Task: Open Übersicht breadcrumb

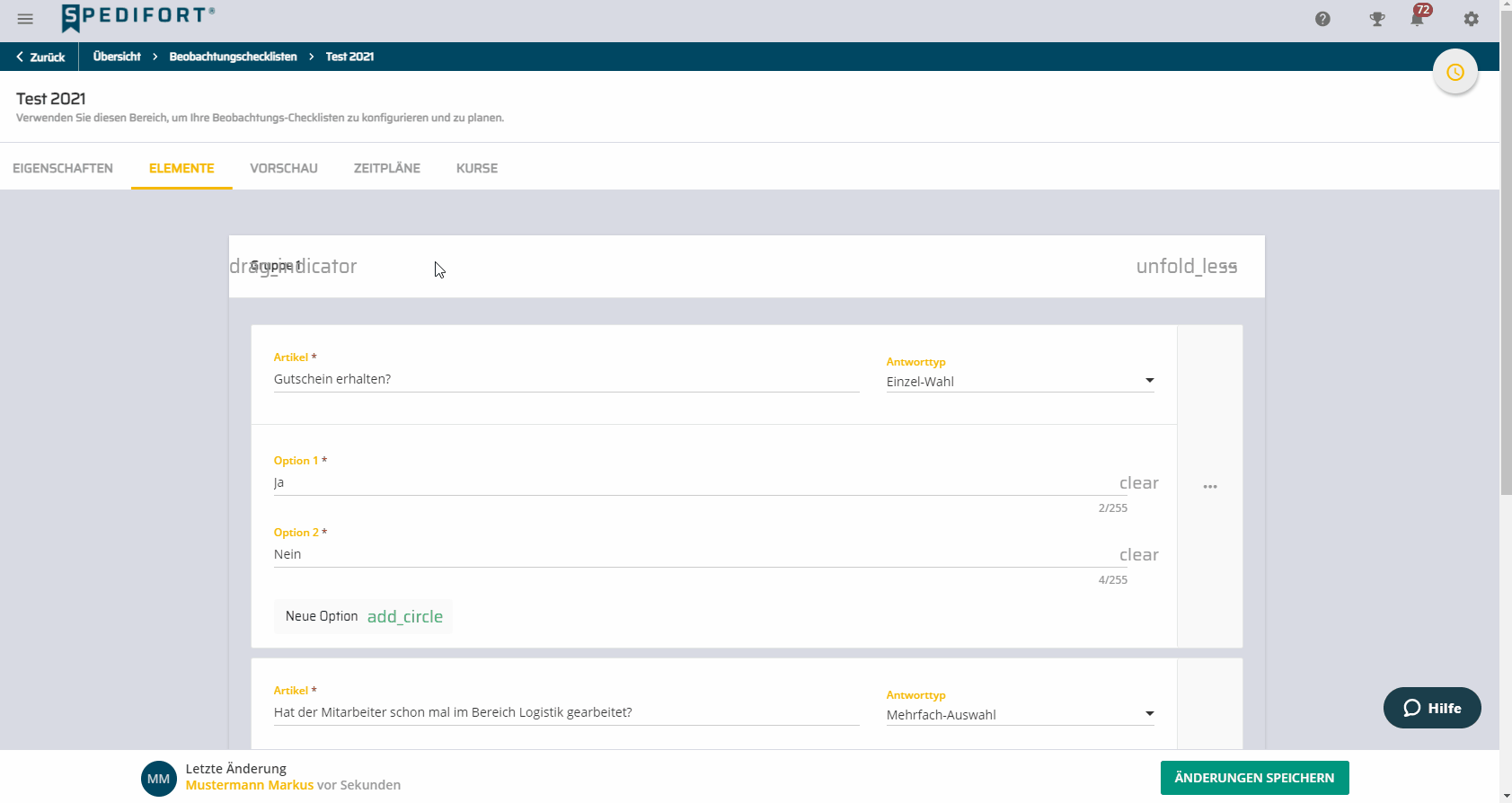Action: coord(117,57)
